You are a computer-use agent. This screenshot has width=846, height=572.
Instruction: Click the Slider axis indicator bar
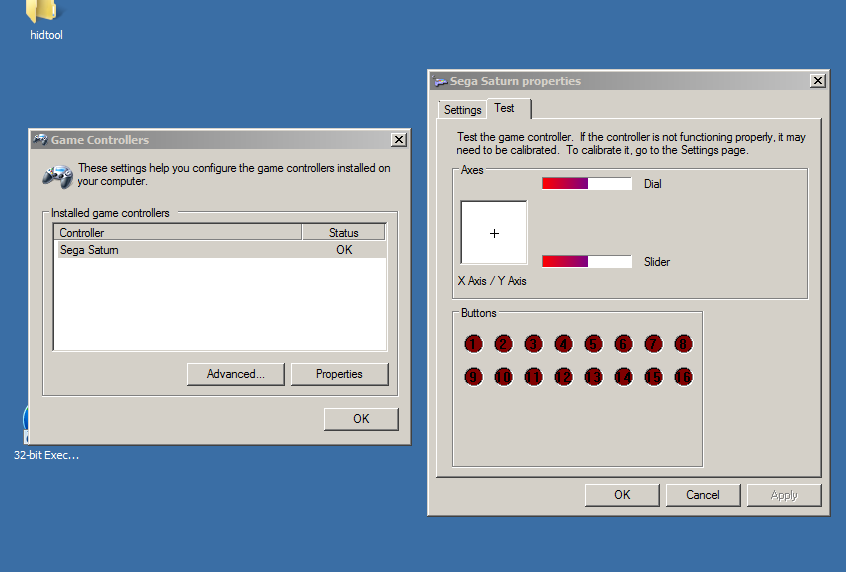pyautogui.click(x=587, y=261)
